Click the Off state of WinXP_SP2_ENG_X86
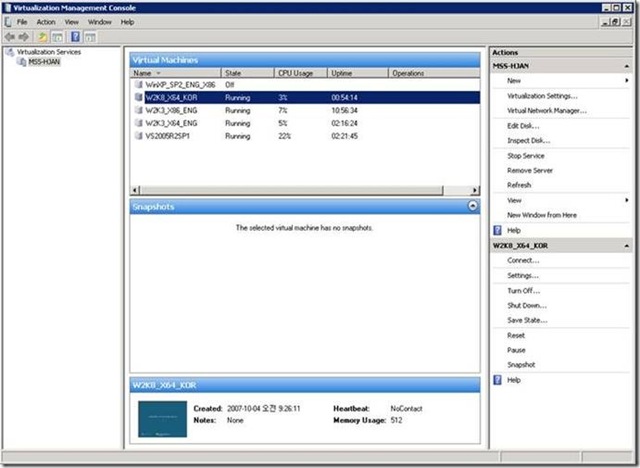Viewport: 640px width, 468px height. click(229, 85)
